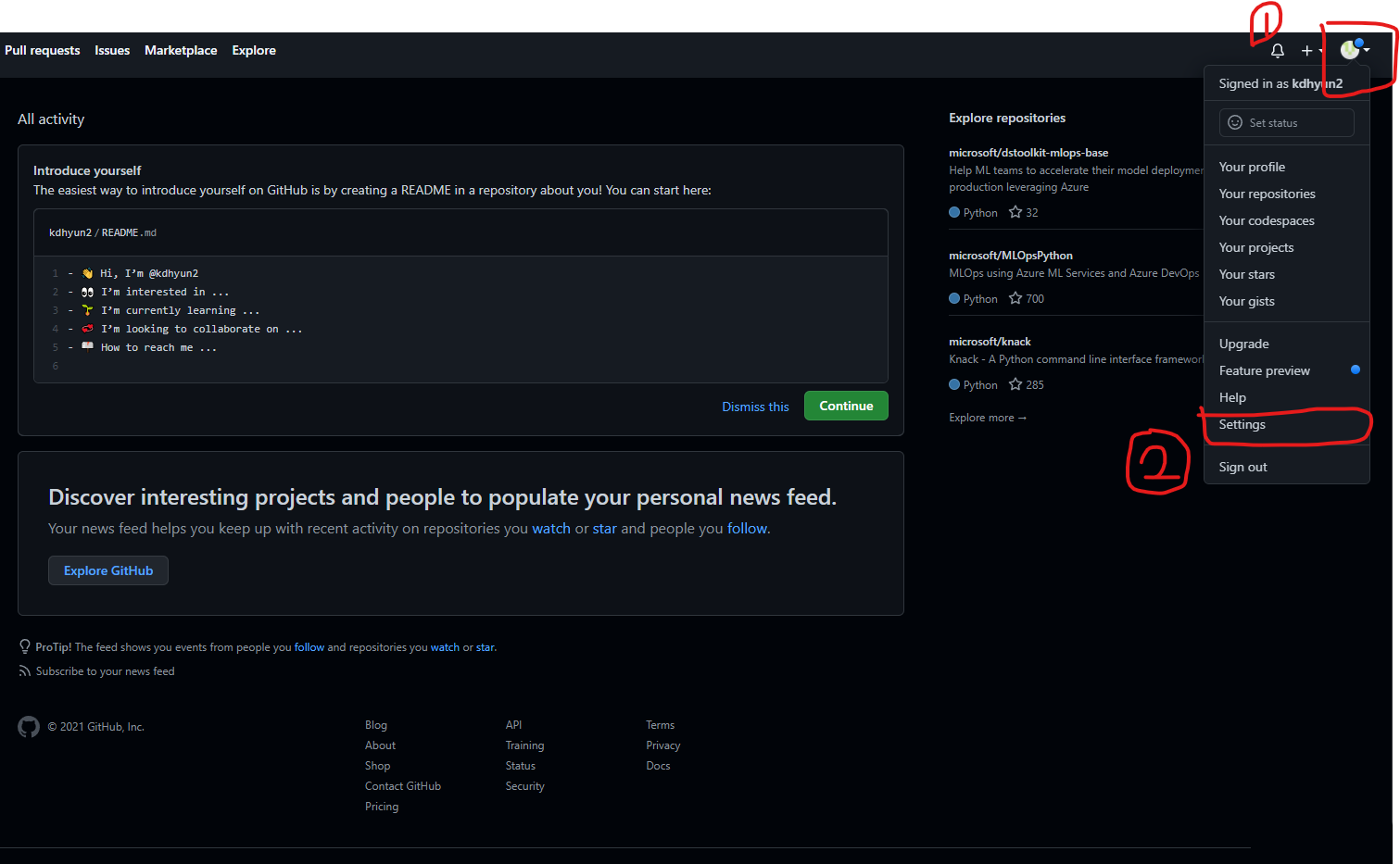The height and width of the screenshot is (864, 1400).
Task: Click the GitHub logo in footer
Action: point(29,727)
